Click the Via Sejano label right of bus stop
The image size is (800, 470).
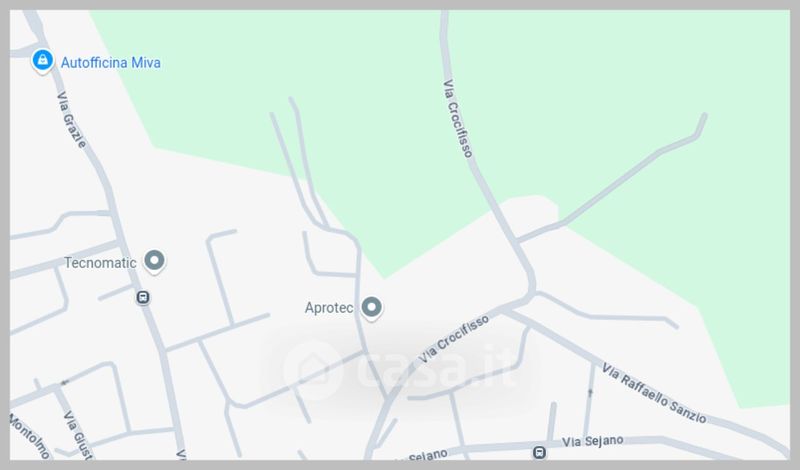click(592, 441)
